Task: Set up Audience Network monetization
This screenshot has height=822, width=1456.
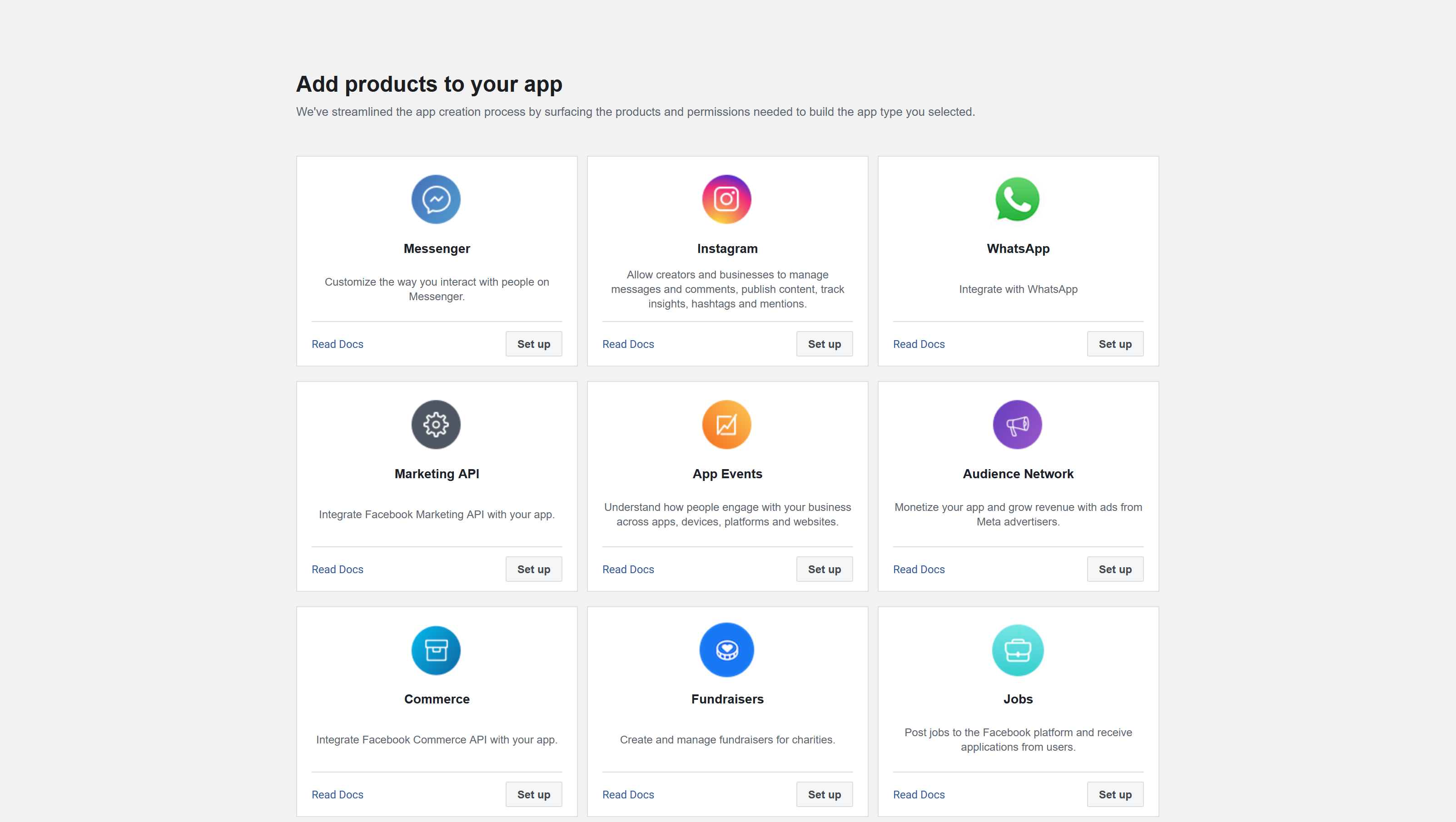Action: pos(1115,569)
